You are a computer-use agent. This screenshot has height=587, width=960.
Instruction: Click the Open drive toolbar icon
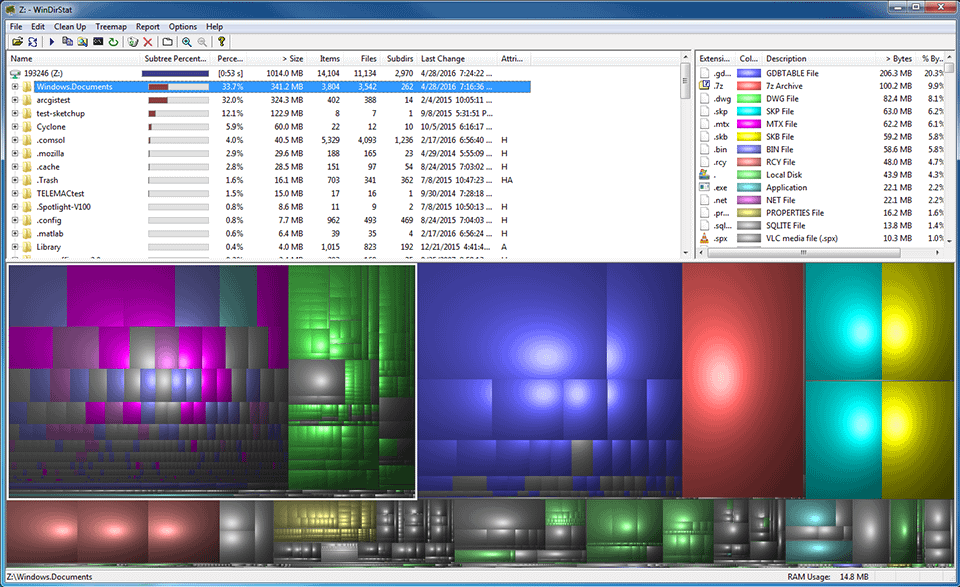click(x=17, y=42)
